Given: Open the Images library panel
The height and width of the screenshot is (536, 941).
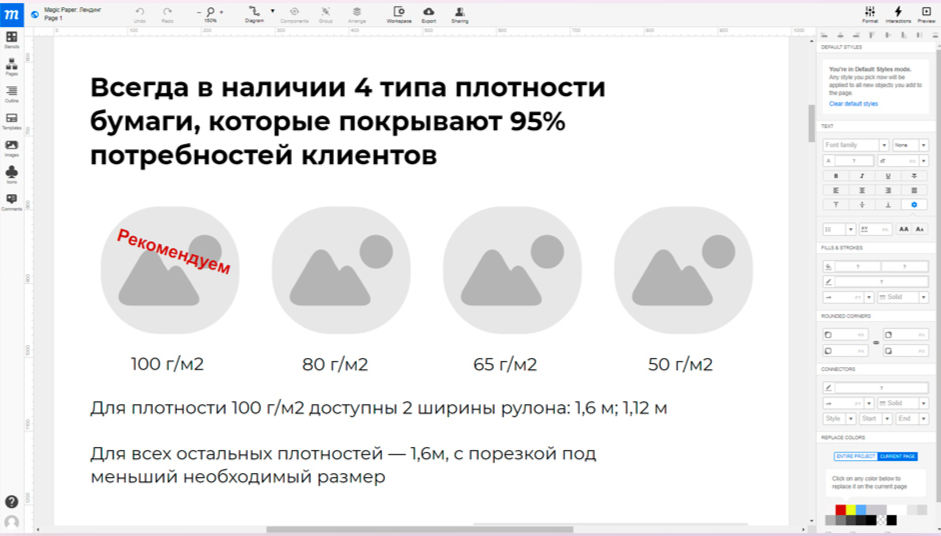Looking at the screenshot, I should 12,147.
